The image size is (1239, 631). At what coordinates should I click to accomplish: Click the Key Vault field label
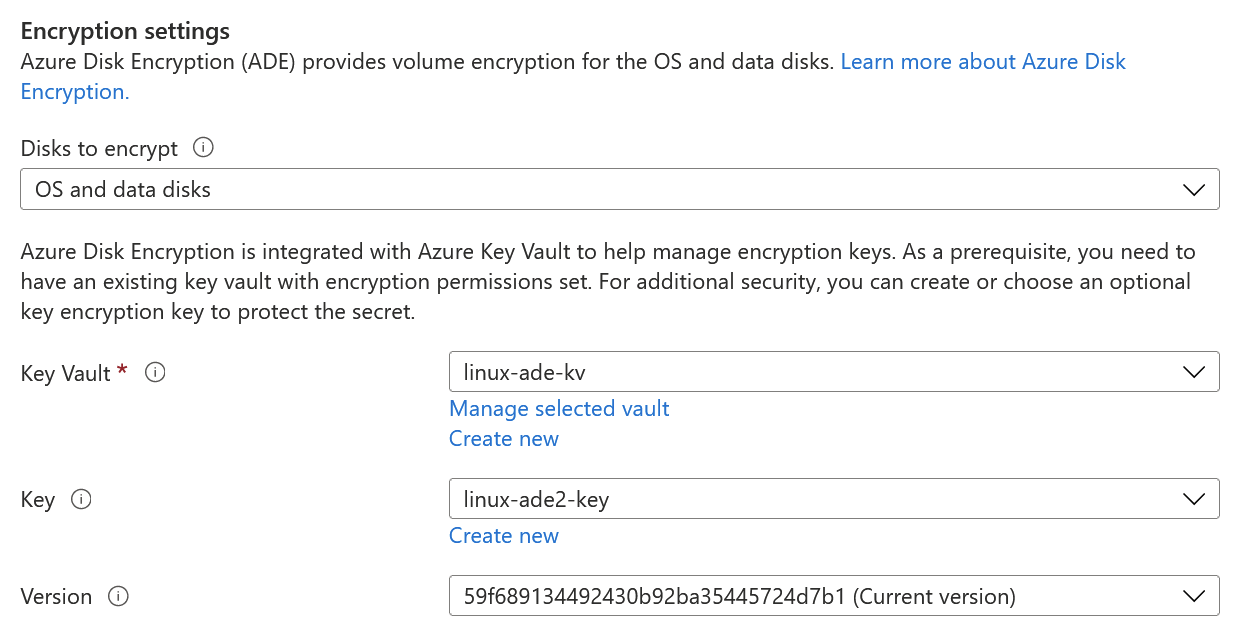click(x=66, y=373)
